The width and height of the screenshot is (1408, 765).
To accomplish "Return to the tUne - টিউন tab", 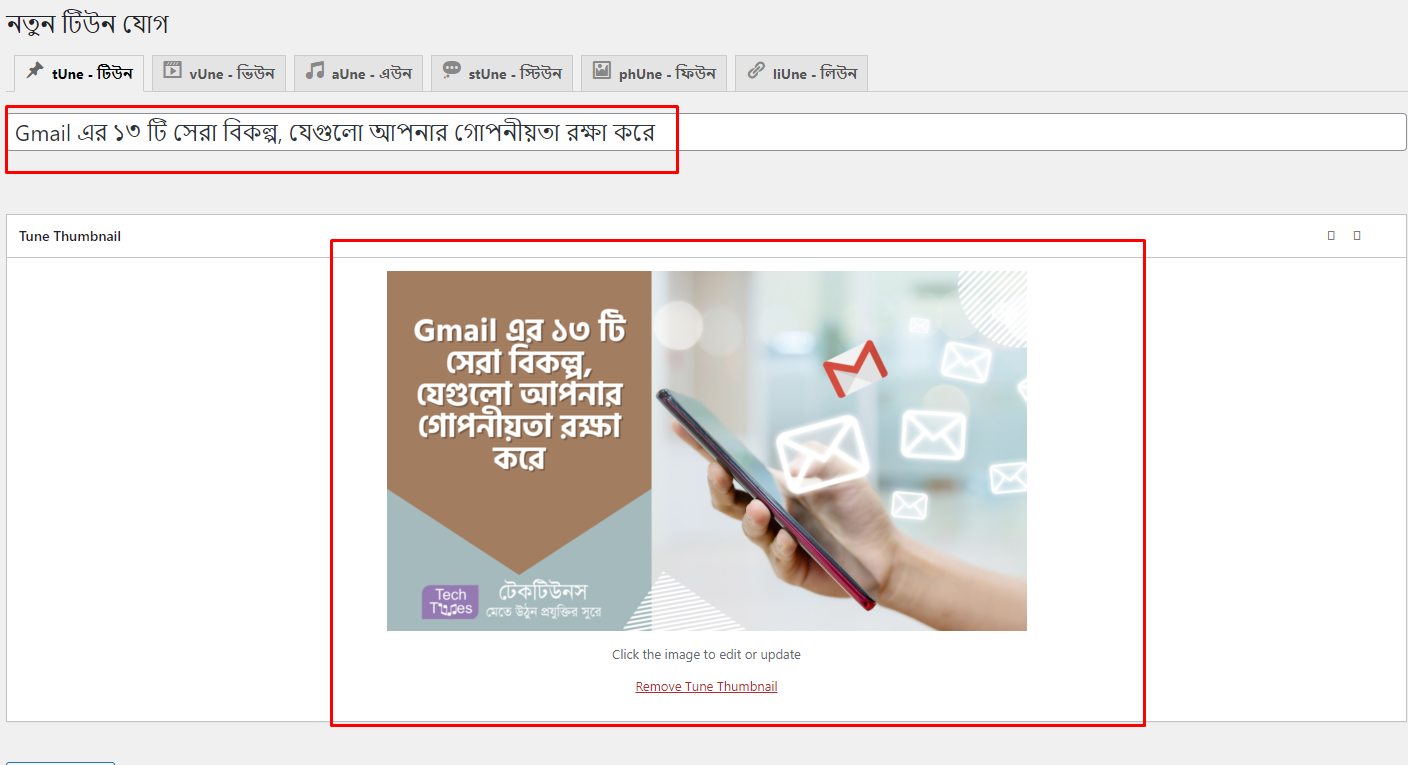I will click(79, 71).
